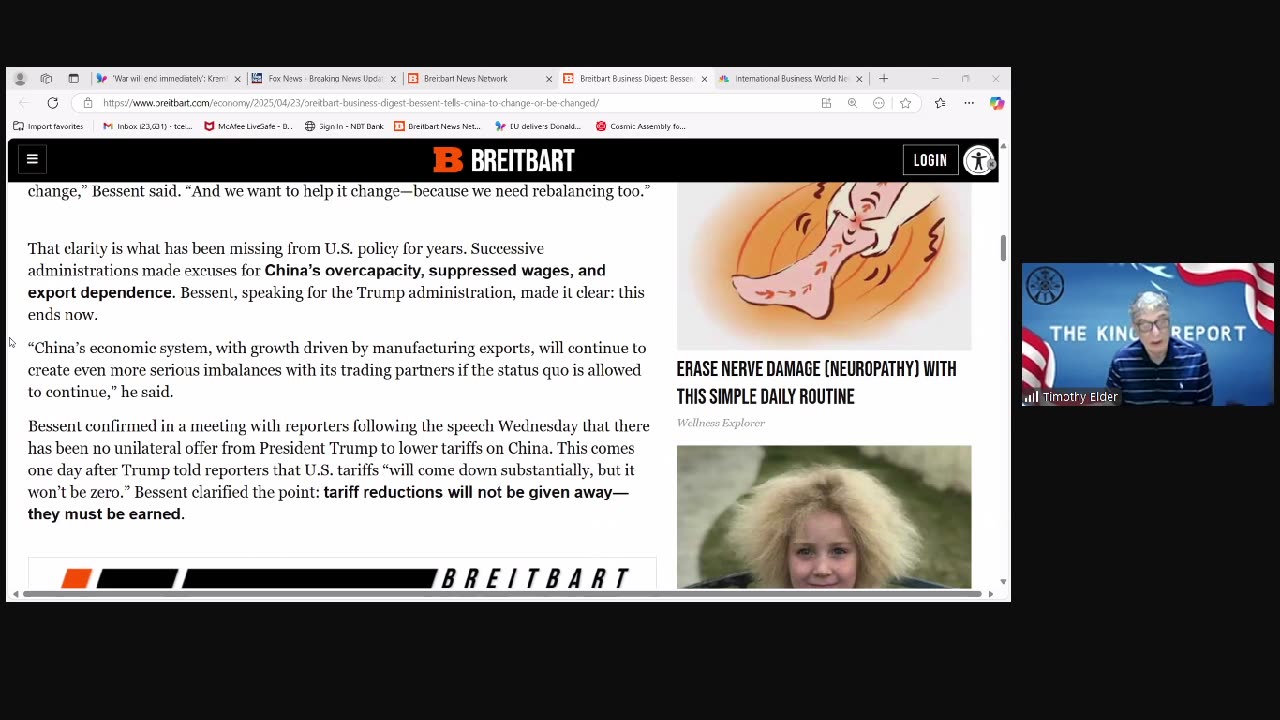This screenshot has width=1280, height=720.
Task: Open the tab actions menu icon
Action: pyautogui.click(x=73, y=78)
